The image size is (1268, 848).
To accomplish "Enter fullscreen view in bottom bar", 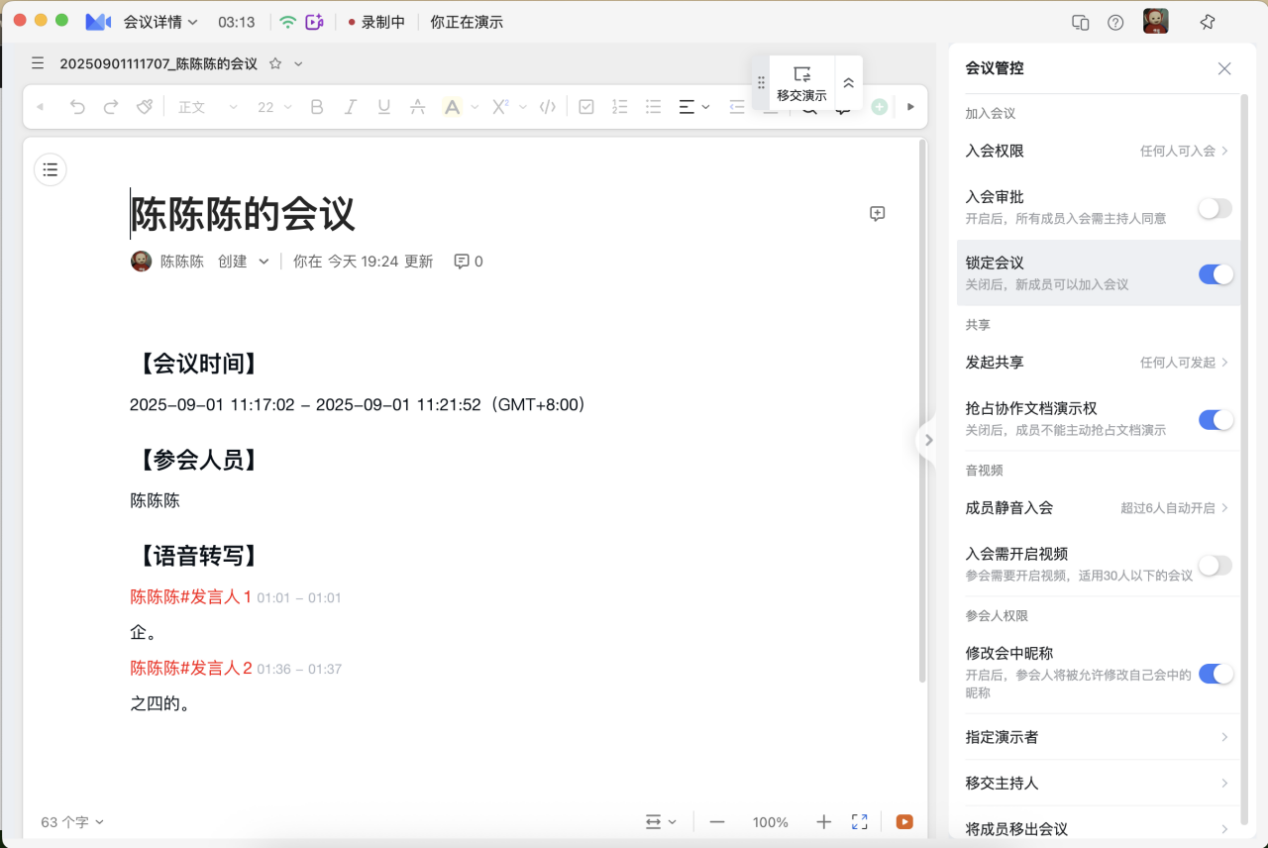I will [859, 822].
